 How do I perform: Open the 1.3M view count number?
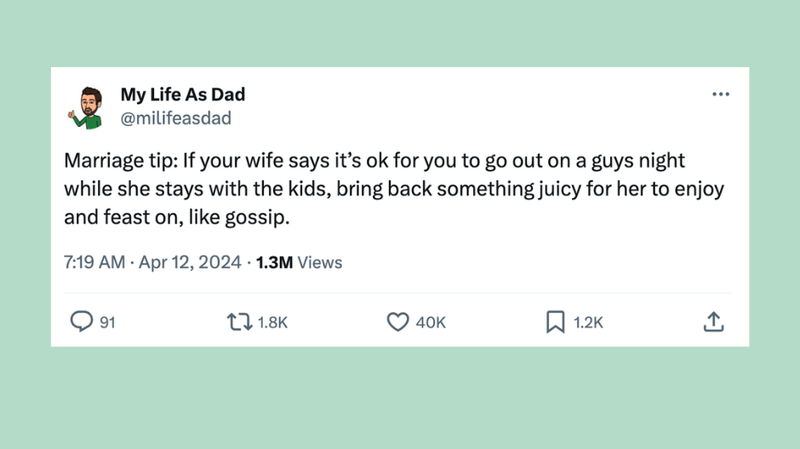(x=274, y=263)
